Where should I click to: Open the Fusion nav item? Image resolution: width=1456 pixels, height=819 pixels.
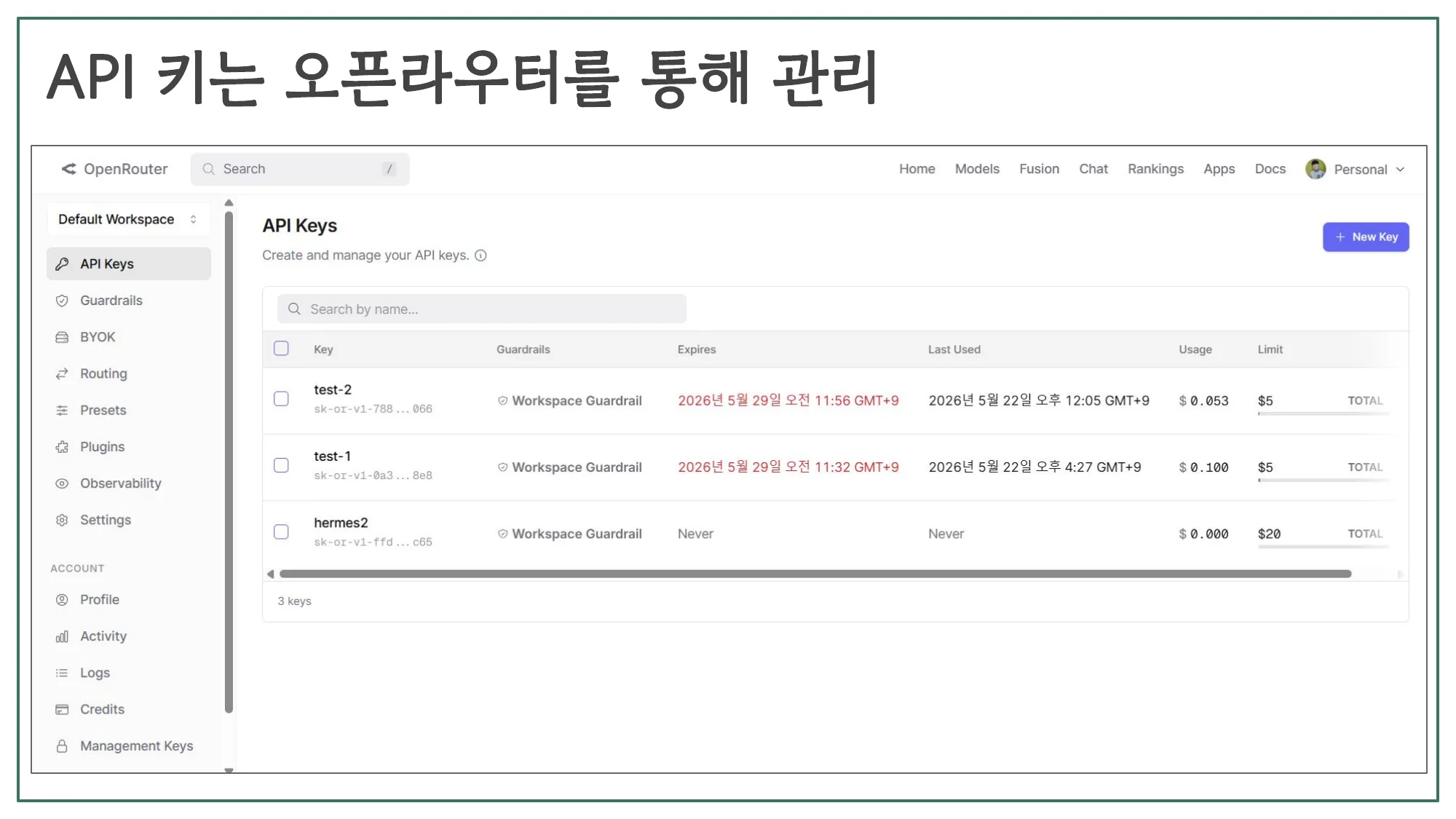pos(1039,169)
